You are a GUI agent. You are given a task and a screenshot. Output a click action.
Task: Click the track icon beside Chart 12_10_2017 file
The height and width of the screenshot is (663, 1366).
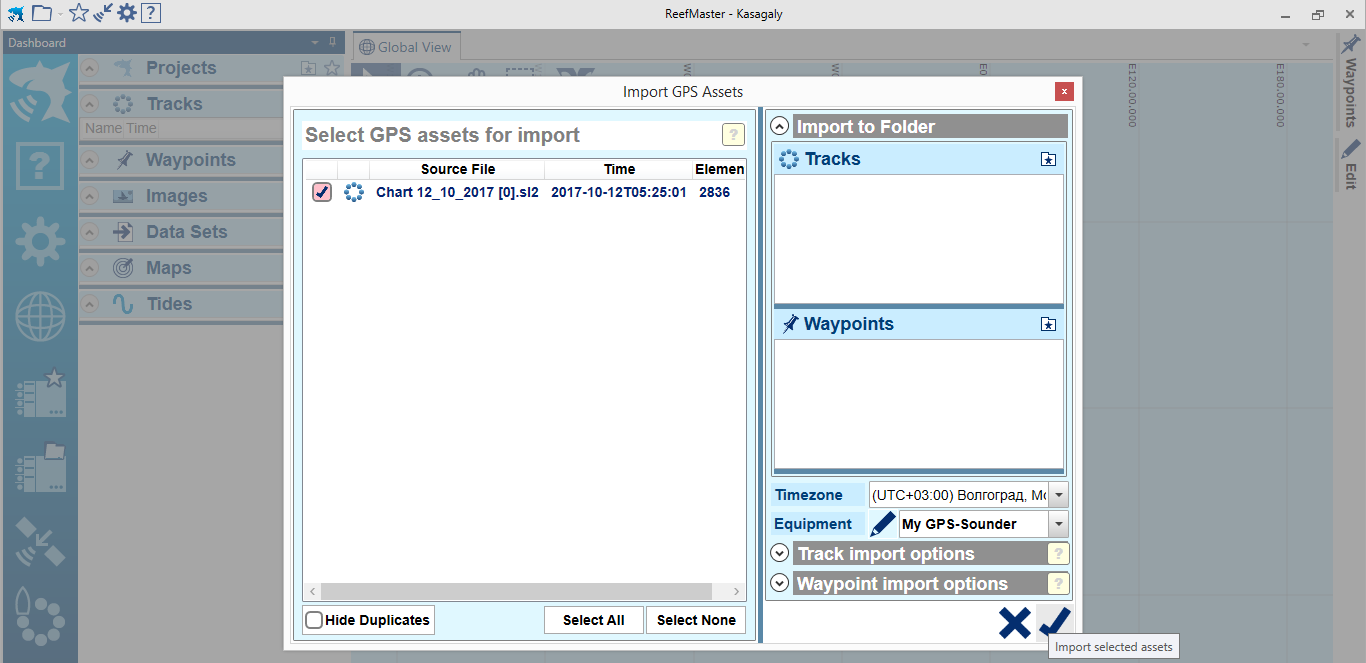[x=353, y=192]
